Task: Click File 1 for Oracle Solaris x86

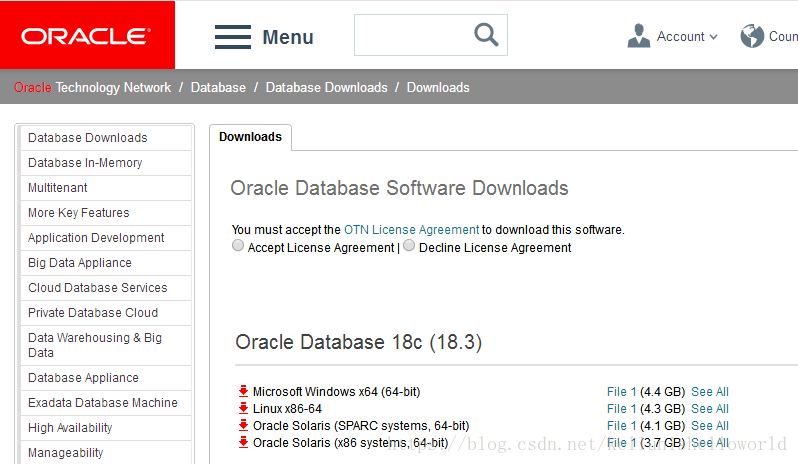Action: pyautogui.click(x=621, y=443)
